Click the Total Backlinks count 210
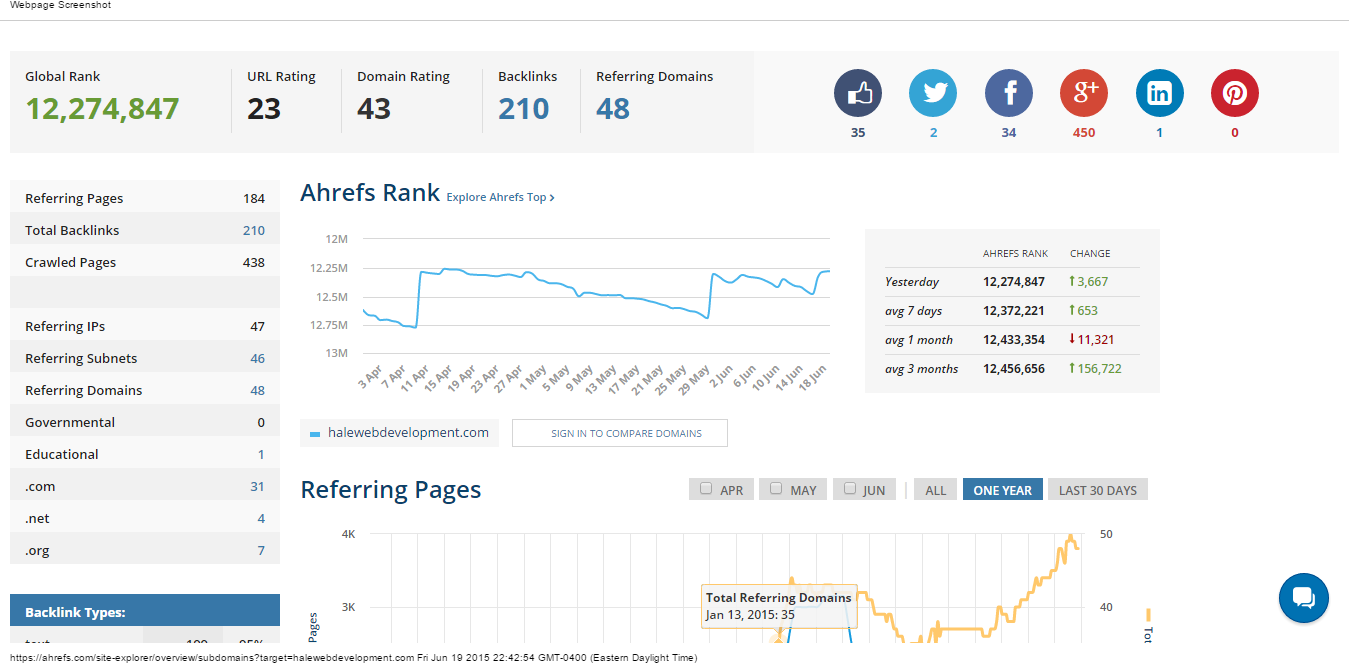The image size is (1349, 663). point(254,230)
